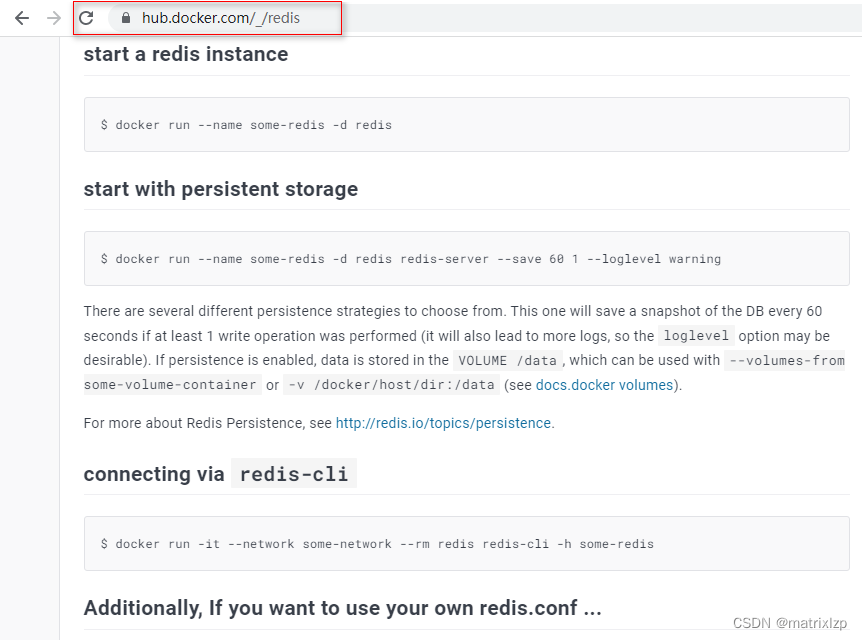Image resolution: width=862 pixels, height=640 pixels.
Task: Click the browser forward arrow
Action: [54, 18]
